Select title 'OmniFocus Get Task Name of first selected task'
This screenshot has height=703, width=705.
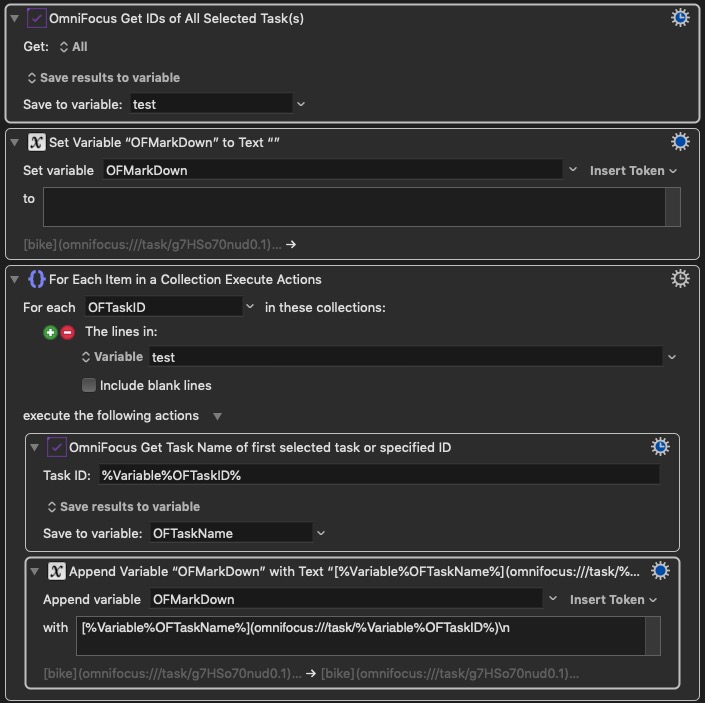(260, 447)
